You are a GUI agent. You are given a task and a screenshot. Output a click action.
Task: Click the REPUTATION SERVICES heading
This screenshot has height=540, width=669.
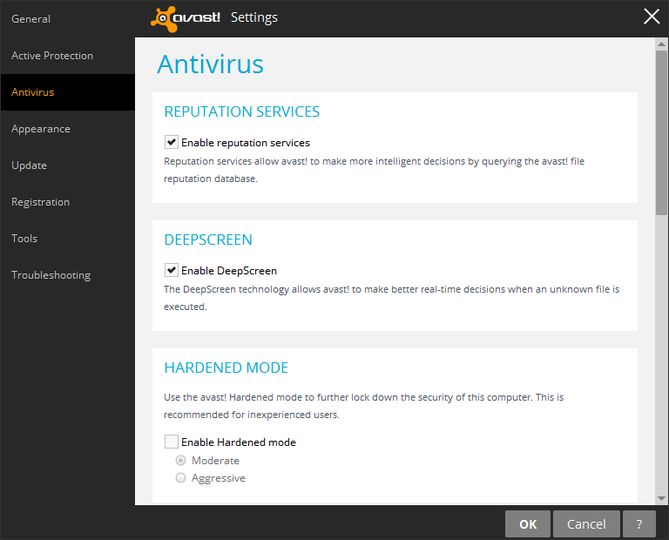point(242,112)
